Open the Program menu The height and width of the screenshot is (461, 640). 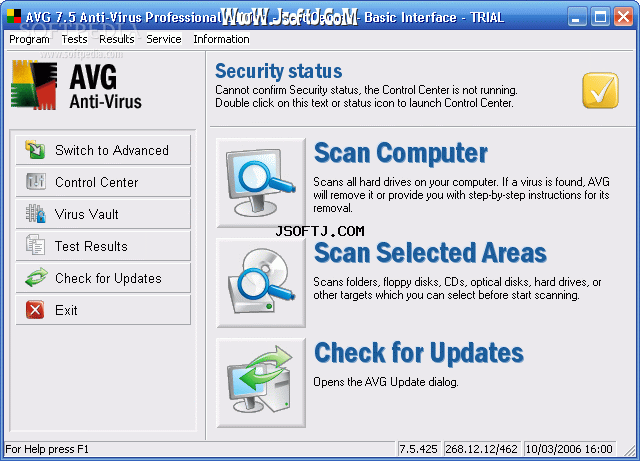(x=29, y=39)
